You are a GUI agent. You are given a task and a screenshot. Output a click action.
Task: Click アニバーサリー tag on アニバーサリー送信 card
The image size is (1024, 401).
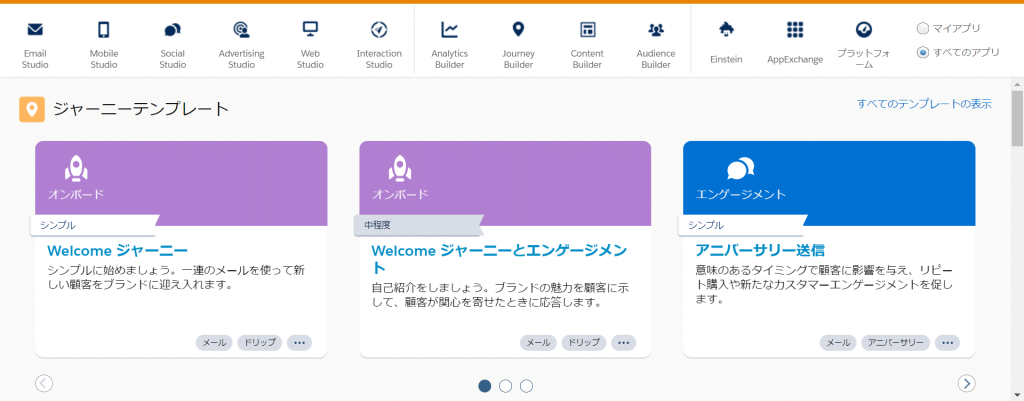point(895,343)
